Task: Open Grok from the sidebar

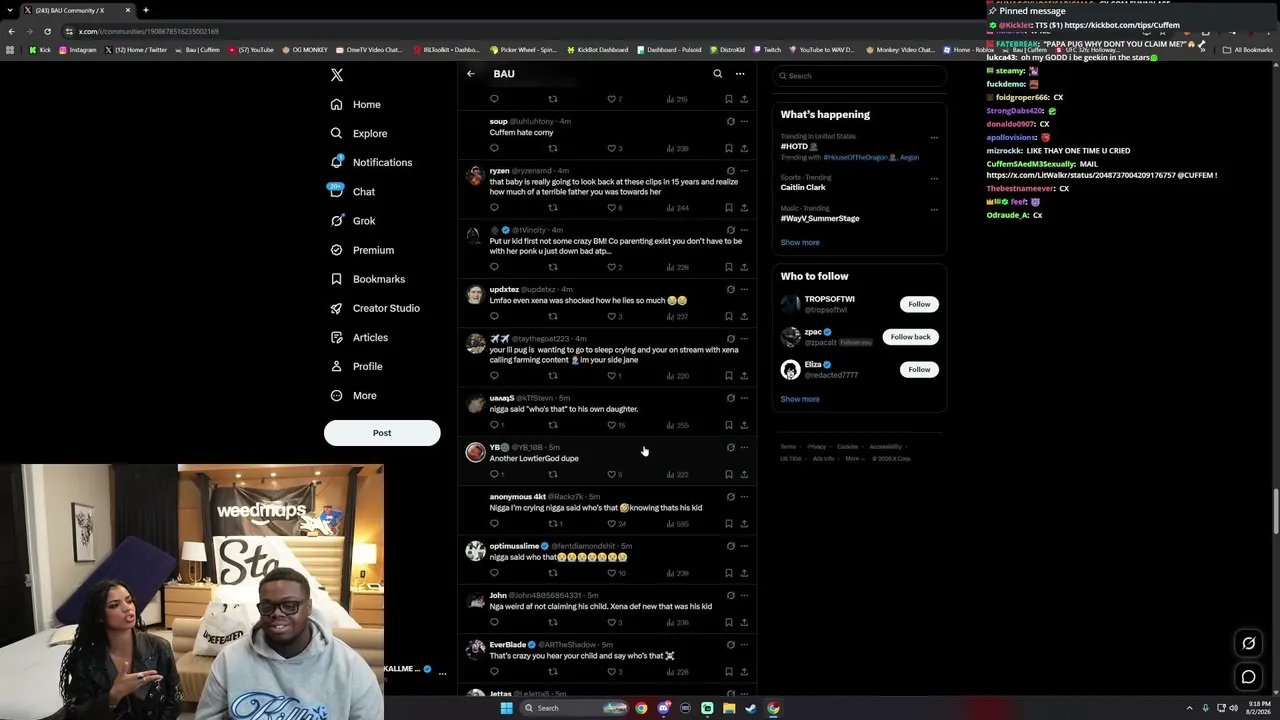Action: pyautogui.click(x=353, y=221)
